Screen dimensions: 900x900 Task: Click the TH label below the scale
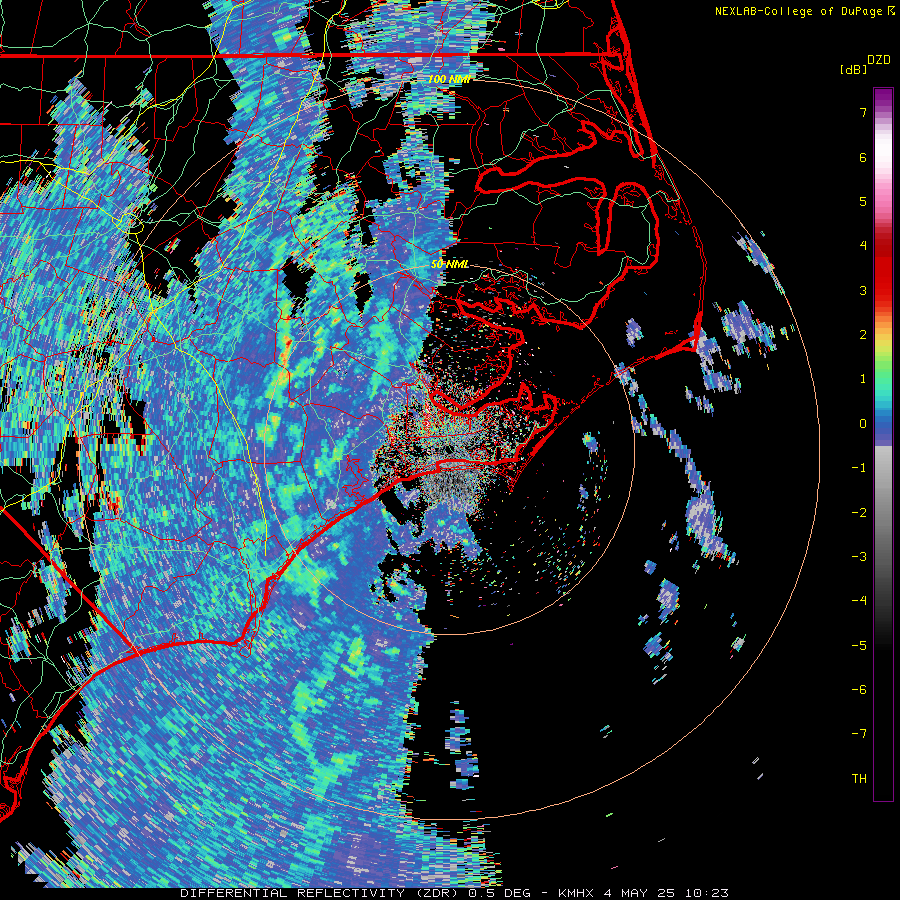coord(859,779)
